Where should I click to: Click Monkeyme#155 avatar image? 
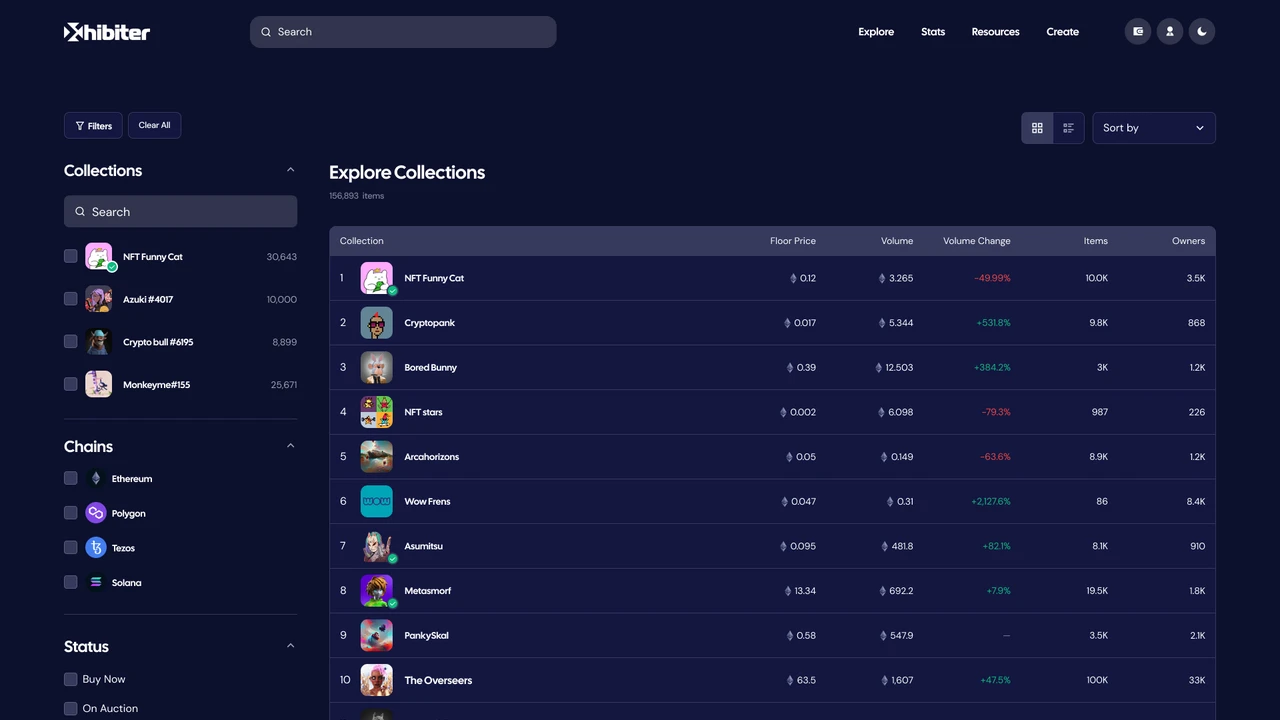click(x=98, y=384)
